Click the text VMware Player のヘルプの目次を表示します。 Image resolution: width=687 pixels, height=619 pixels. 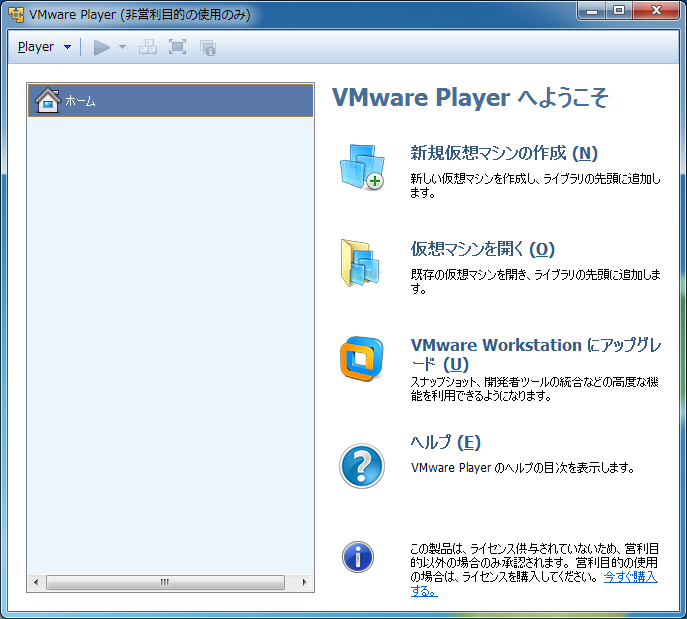click(523, 468)
